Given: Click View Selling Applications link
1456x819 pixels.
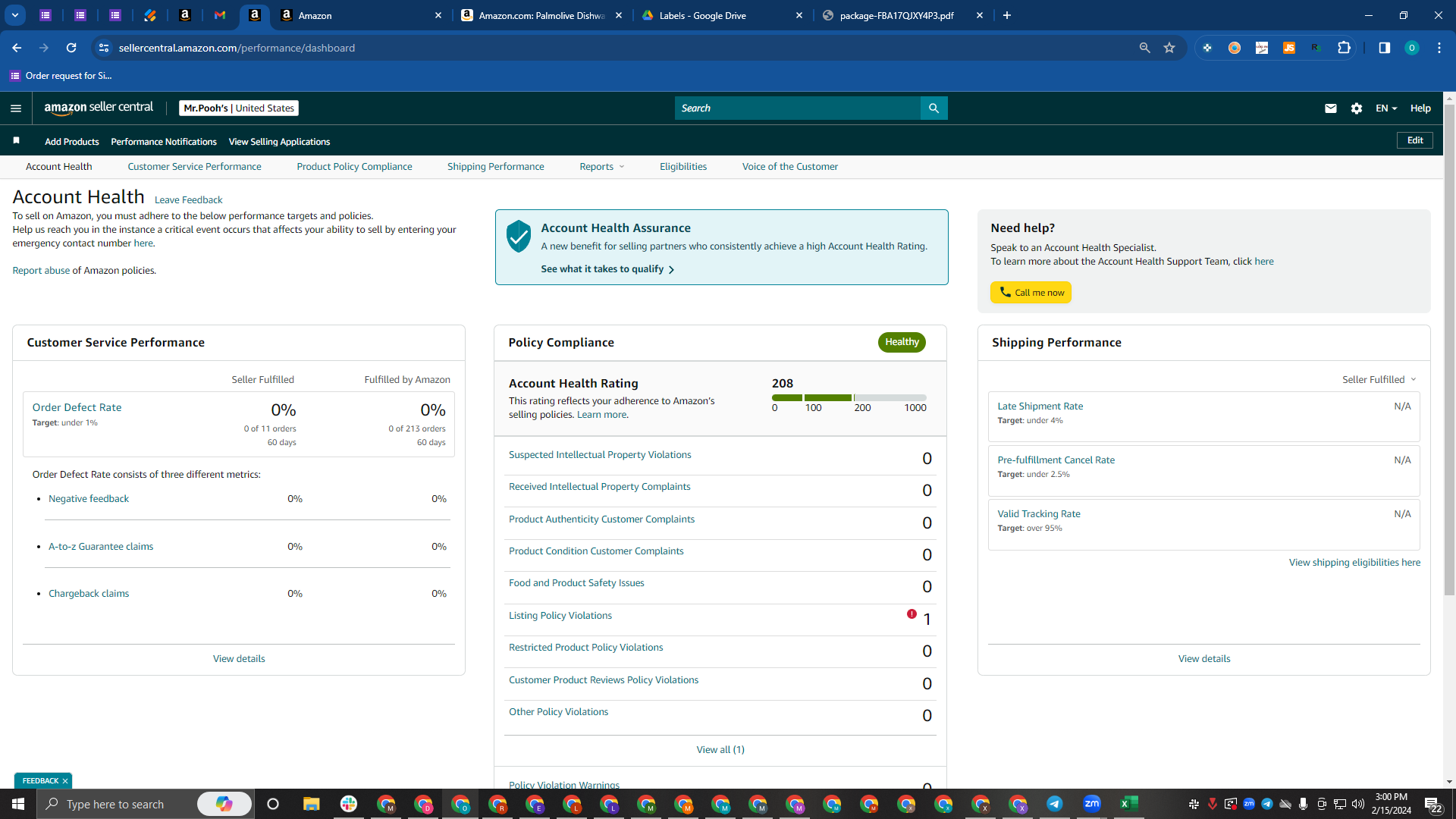Looking at the screenshot, I should pos(279,142).
